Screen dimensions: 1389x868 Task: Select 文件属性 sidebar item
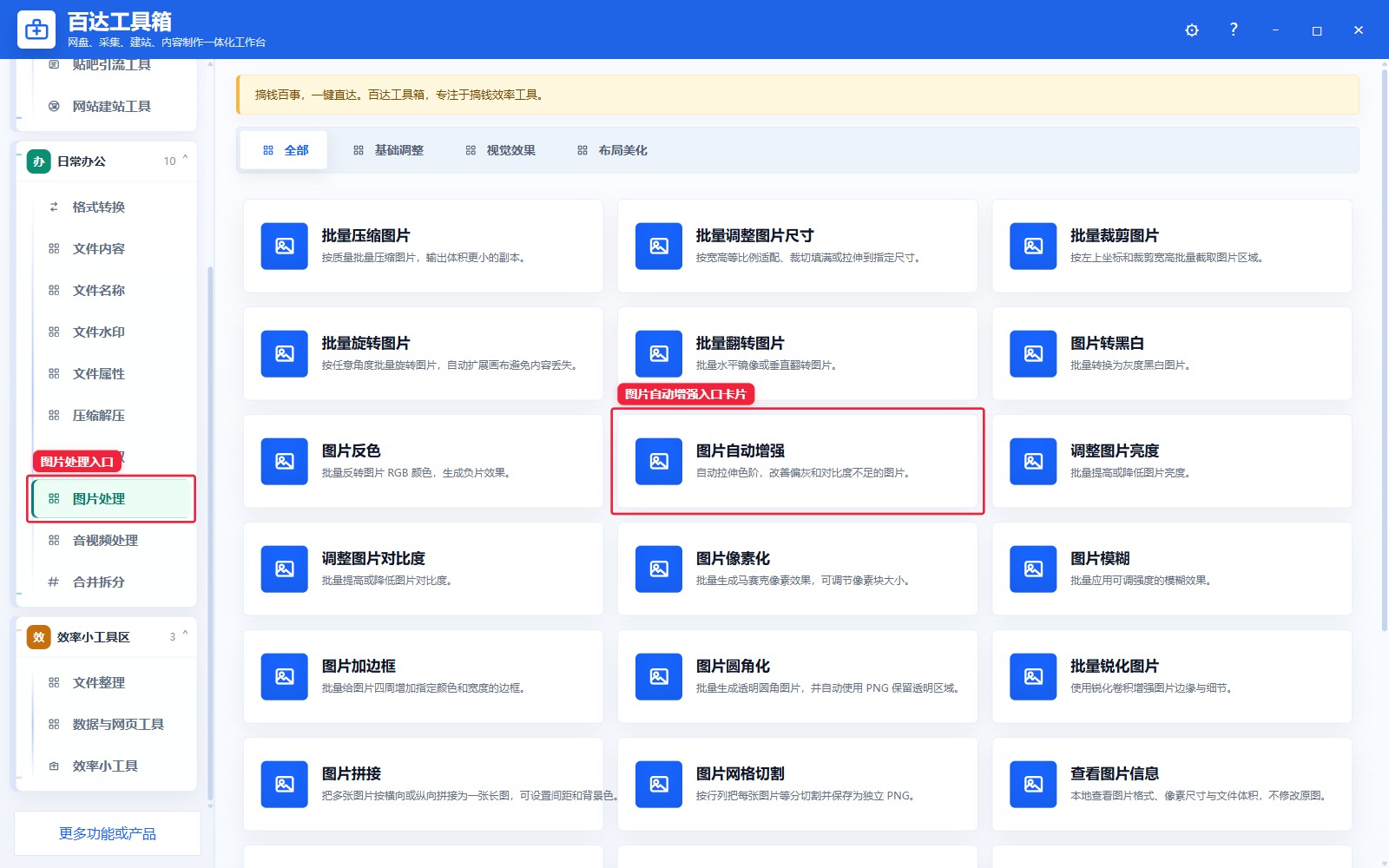[x=112, y=373]
